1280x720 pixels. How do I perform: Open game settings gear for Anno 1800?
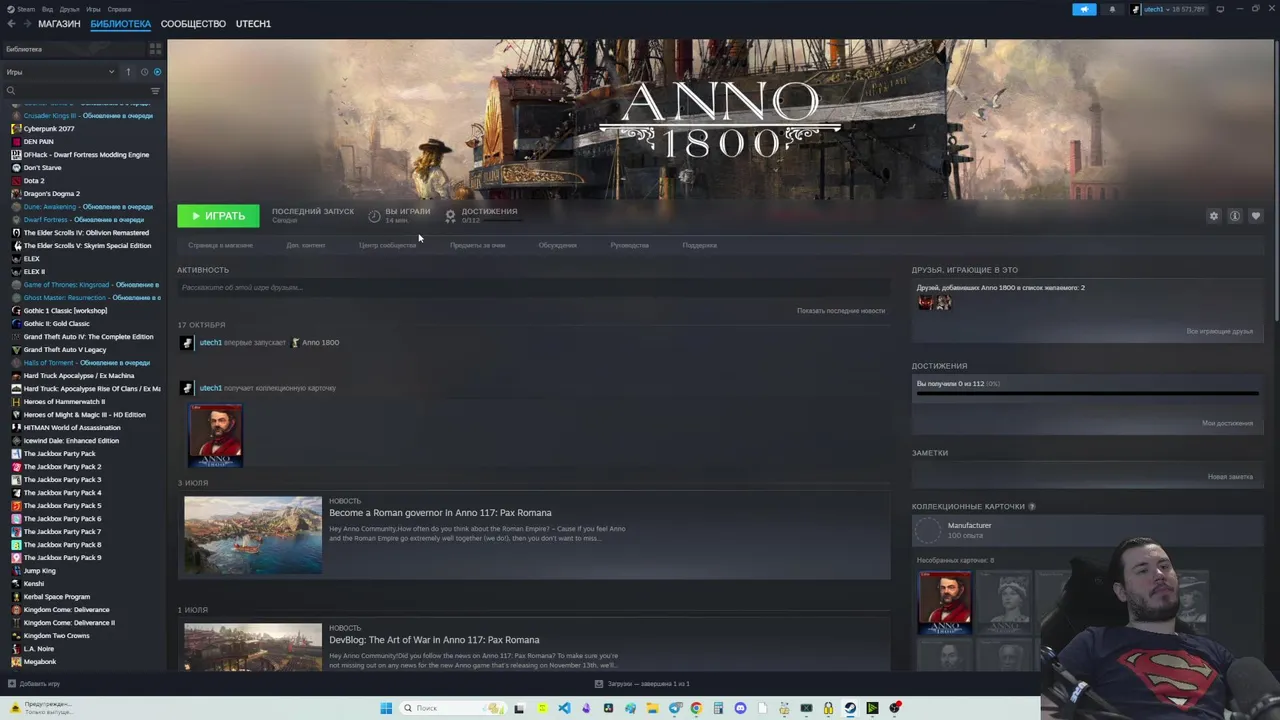[1214, 216]
